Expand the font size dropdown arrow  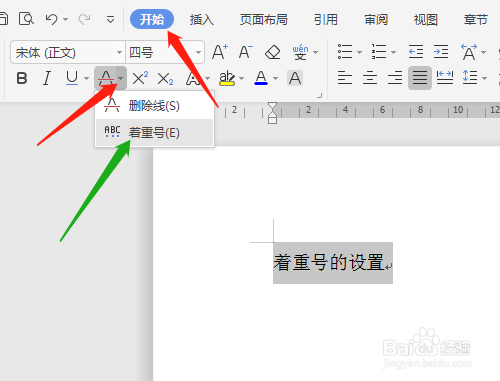tap(198, 52)
